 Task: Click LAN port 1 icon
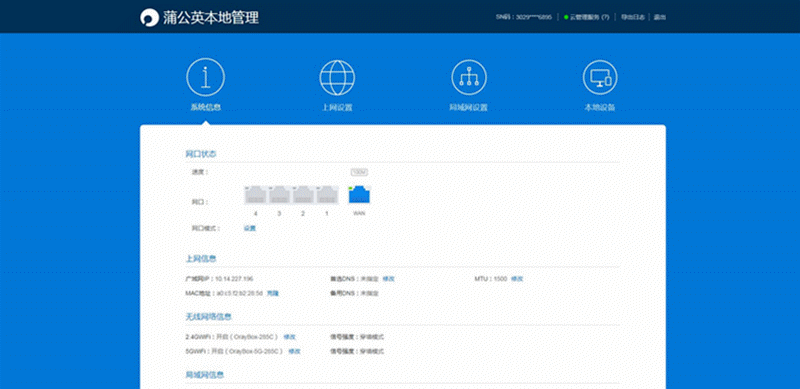(x=327, y=196)
